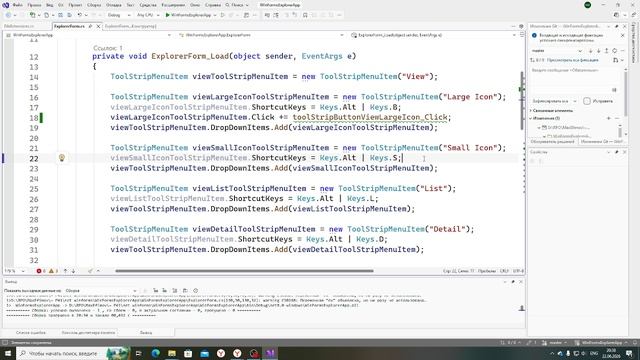Collapse the Изменения section

[x=531, y=118]
